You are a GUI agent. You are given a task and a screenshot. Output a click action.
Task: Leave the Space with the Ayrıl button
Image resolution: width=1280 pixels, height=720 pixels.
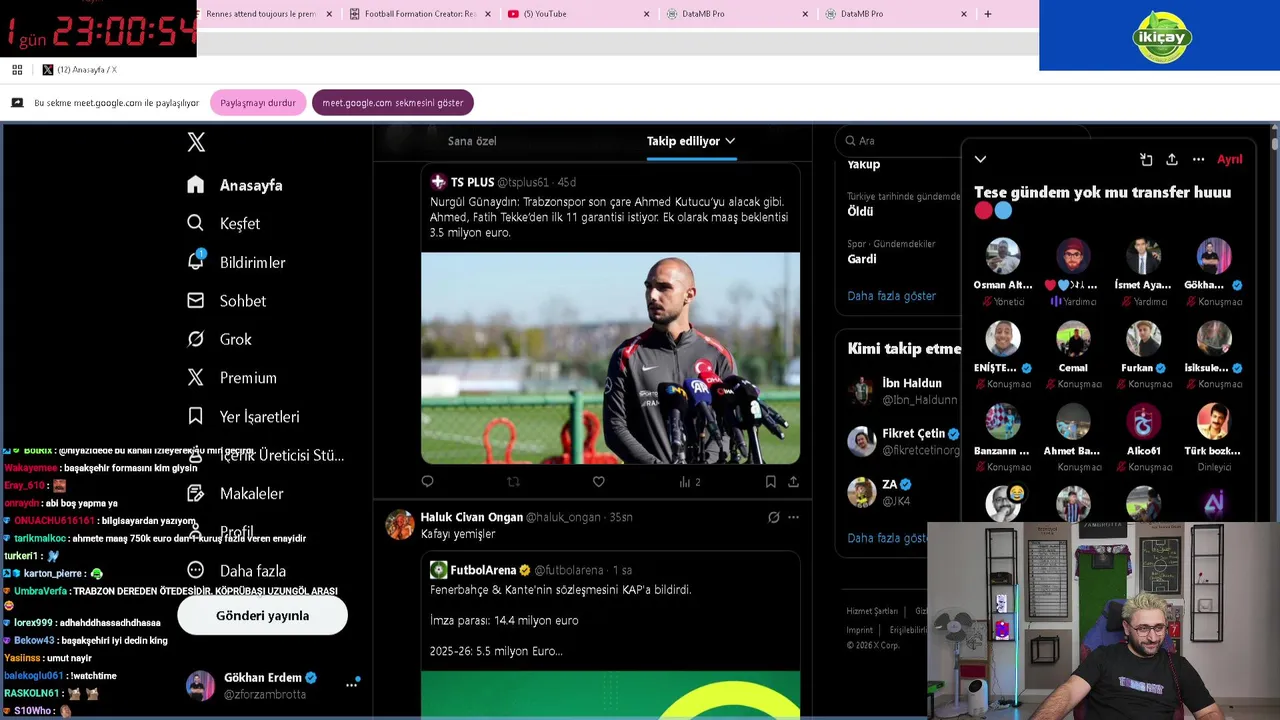tap(1230, 159)
